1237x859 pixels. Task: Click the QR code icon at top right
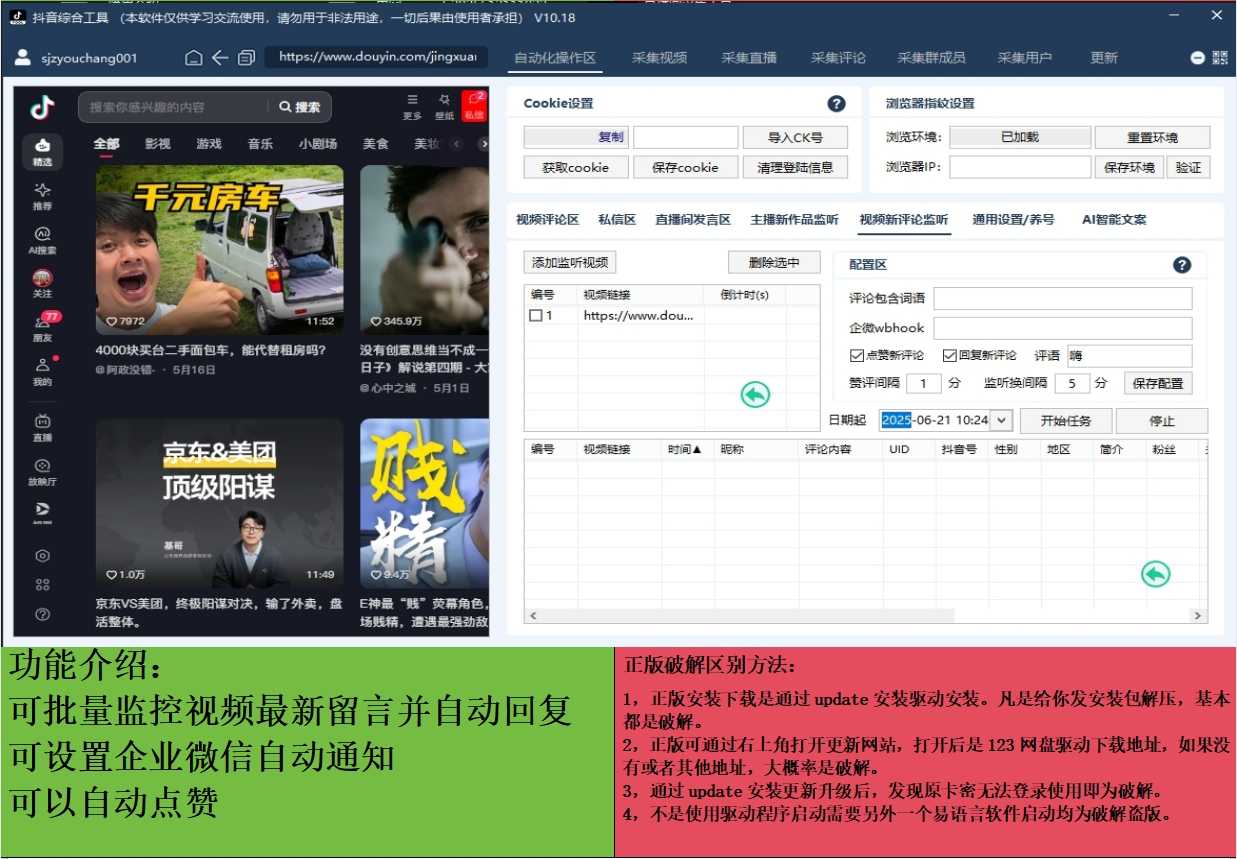pyautogui.click(x=1220, y=58)
